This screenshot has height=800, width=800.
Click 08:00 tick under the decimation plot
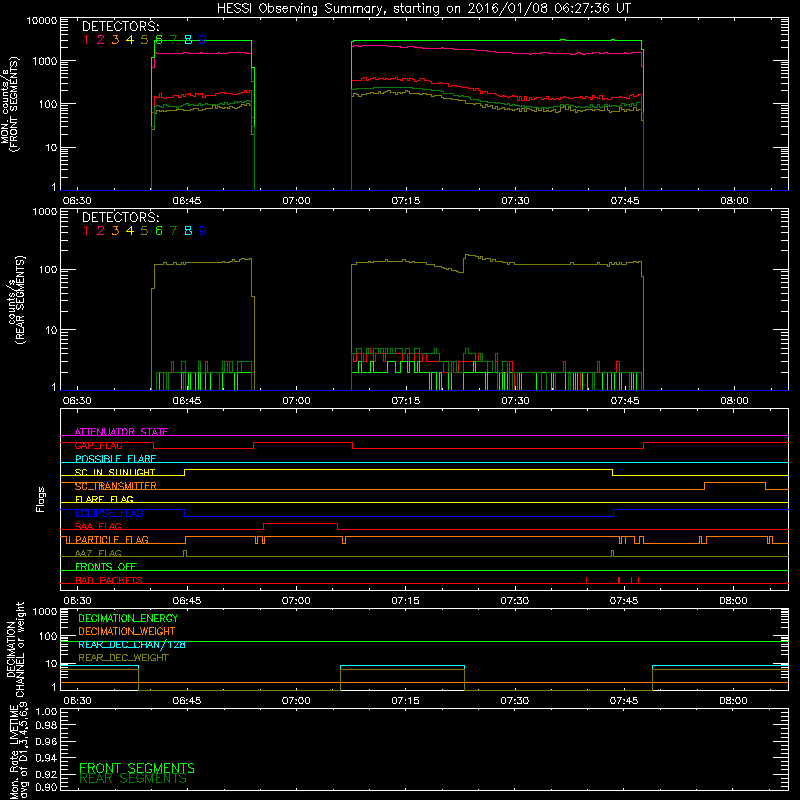(734, 701)
